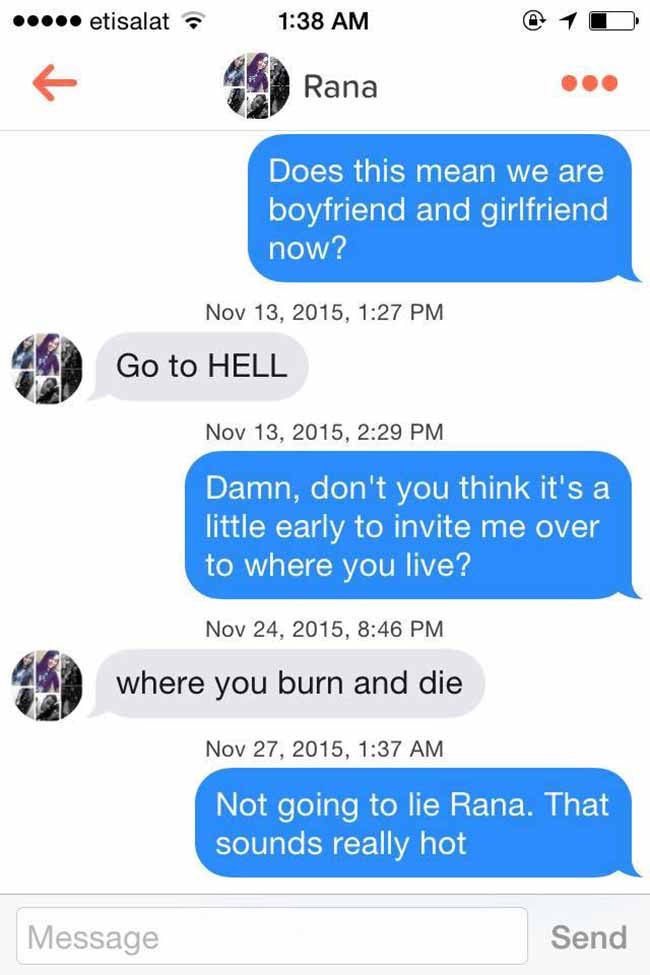Tap the 'boyfriend and girlfriend now?' bubble

coord(443,208)
